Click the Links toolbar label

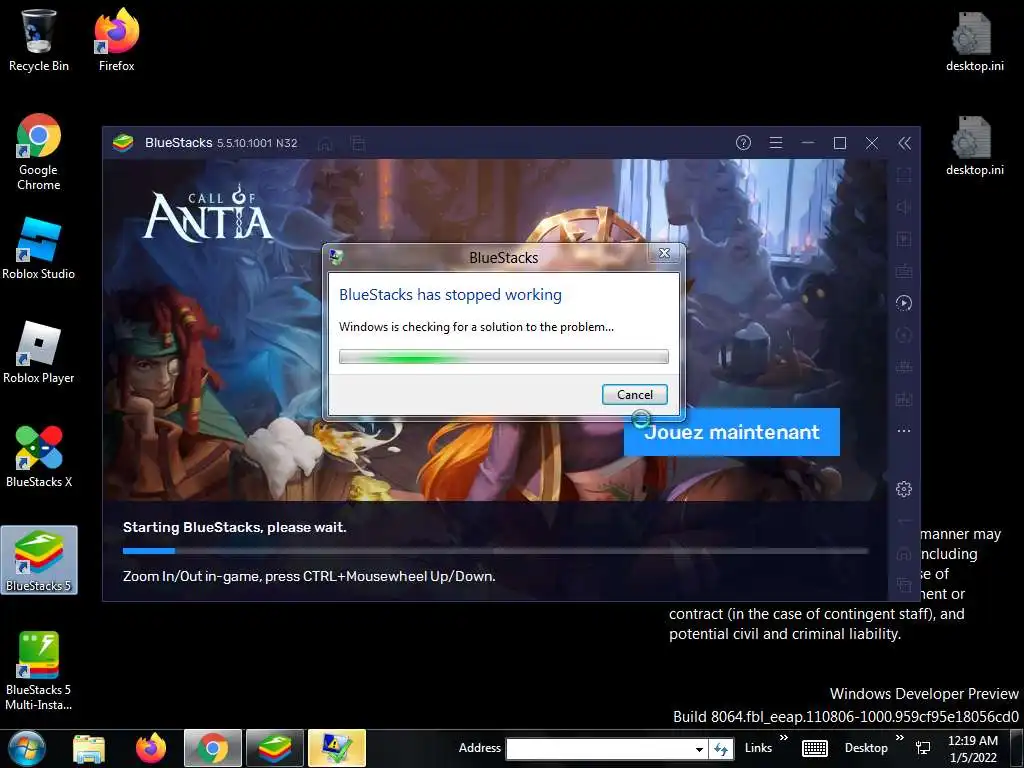[758, 748]
